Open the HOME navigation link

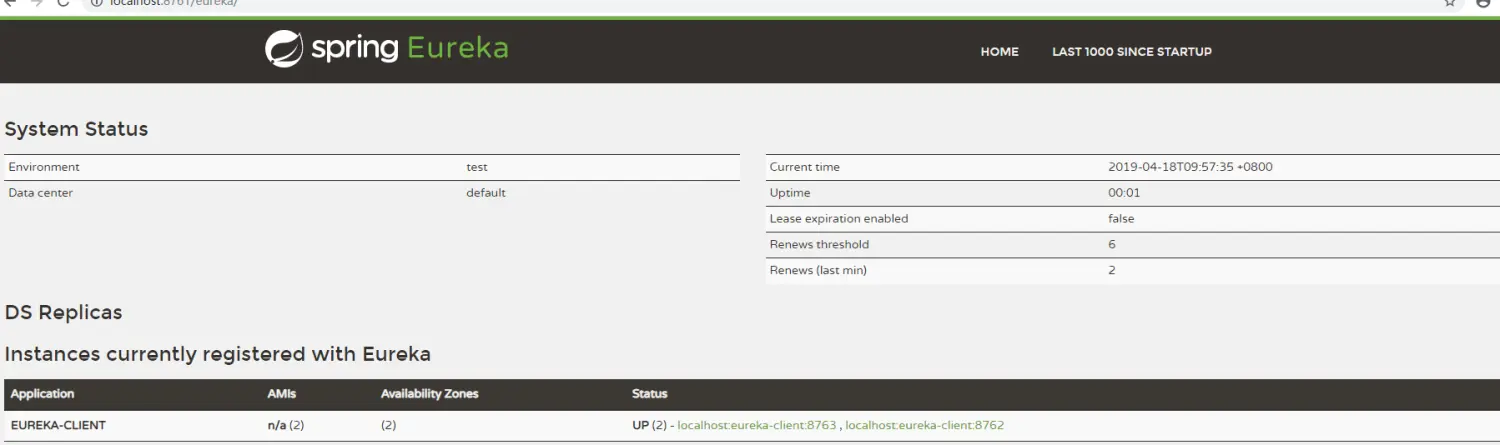click(x=999, y=52)
